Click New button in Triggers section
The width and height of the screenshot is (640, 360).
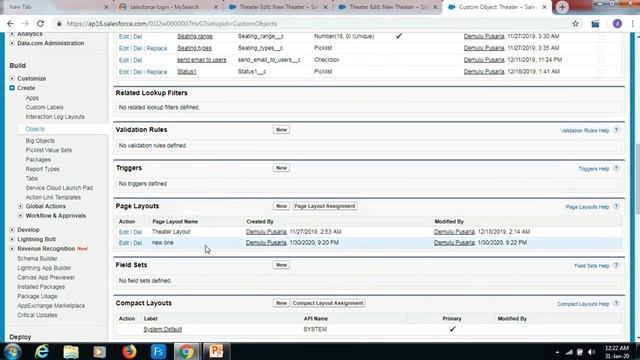(281, 168)
